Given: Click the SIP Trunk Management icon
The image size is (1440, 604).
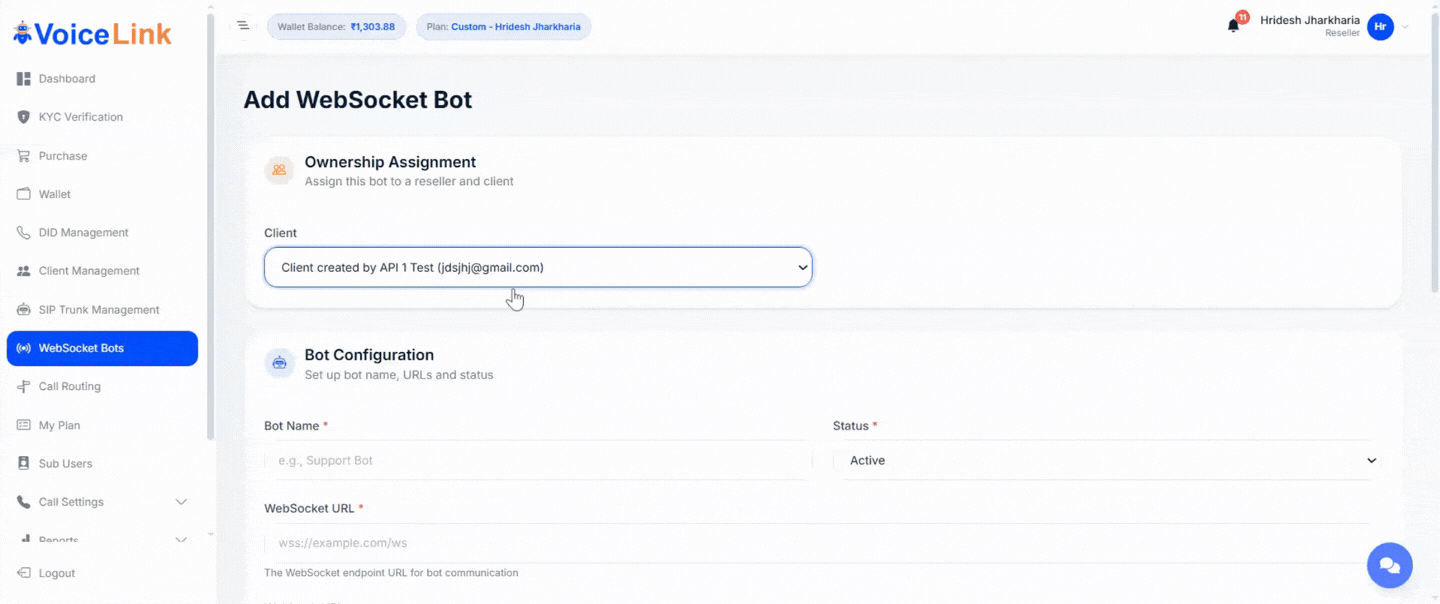Looking at the screenshot, I should click(24, 310).
